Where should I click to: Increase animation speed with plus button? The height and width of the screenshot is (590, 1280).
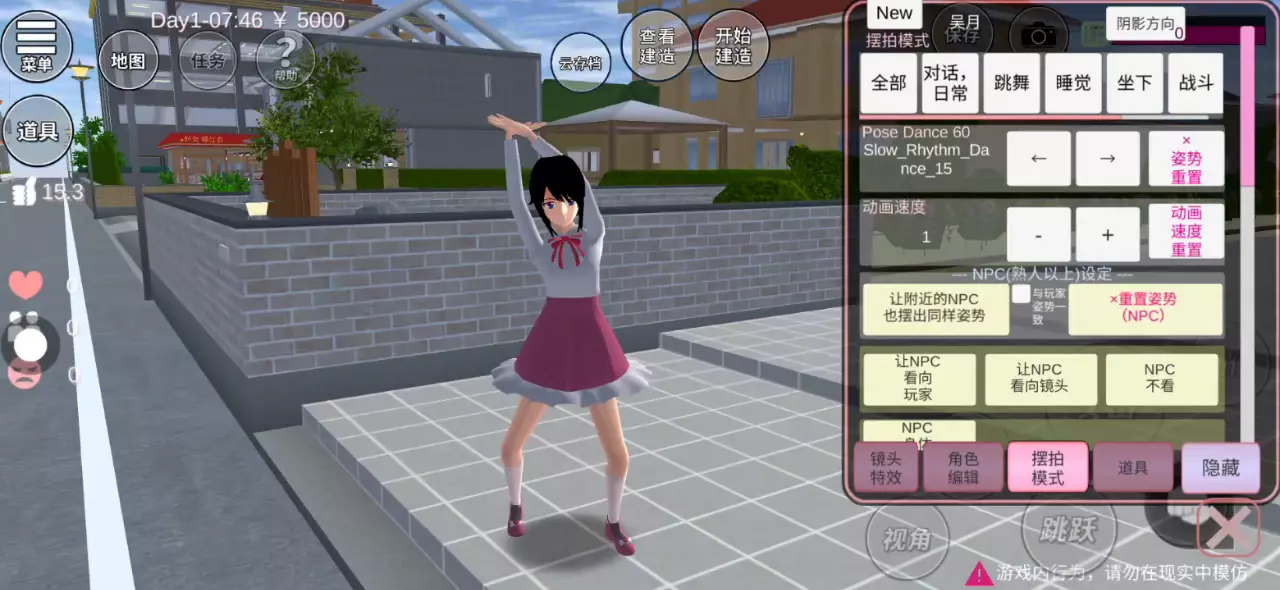(1108, 235)
